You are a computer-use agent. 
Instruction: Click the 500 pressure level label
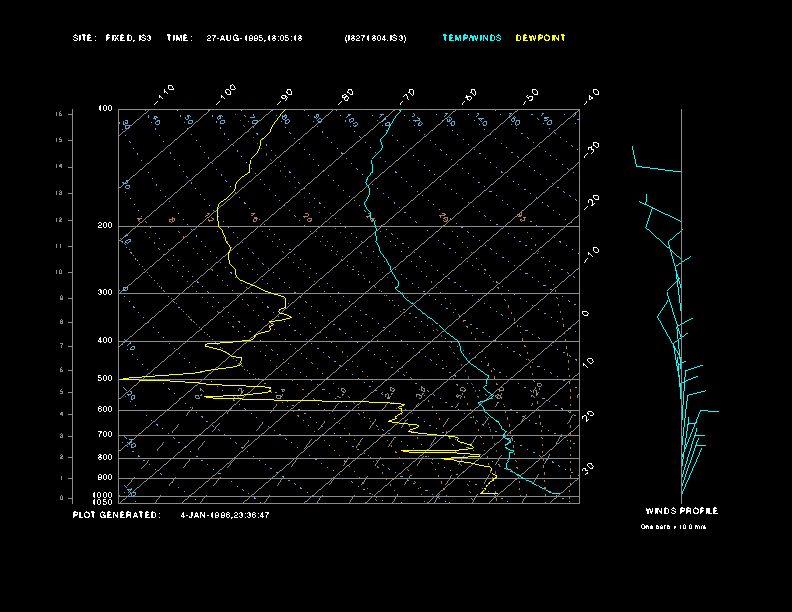click(105, 378)
